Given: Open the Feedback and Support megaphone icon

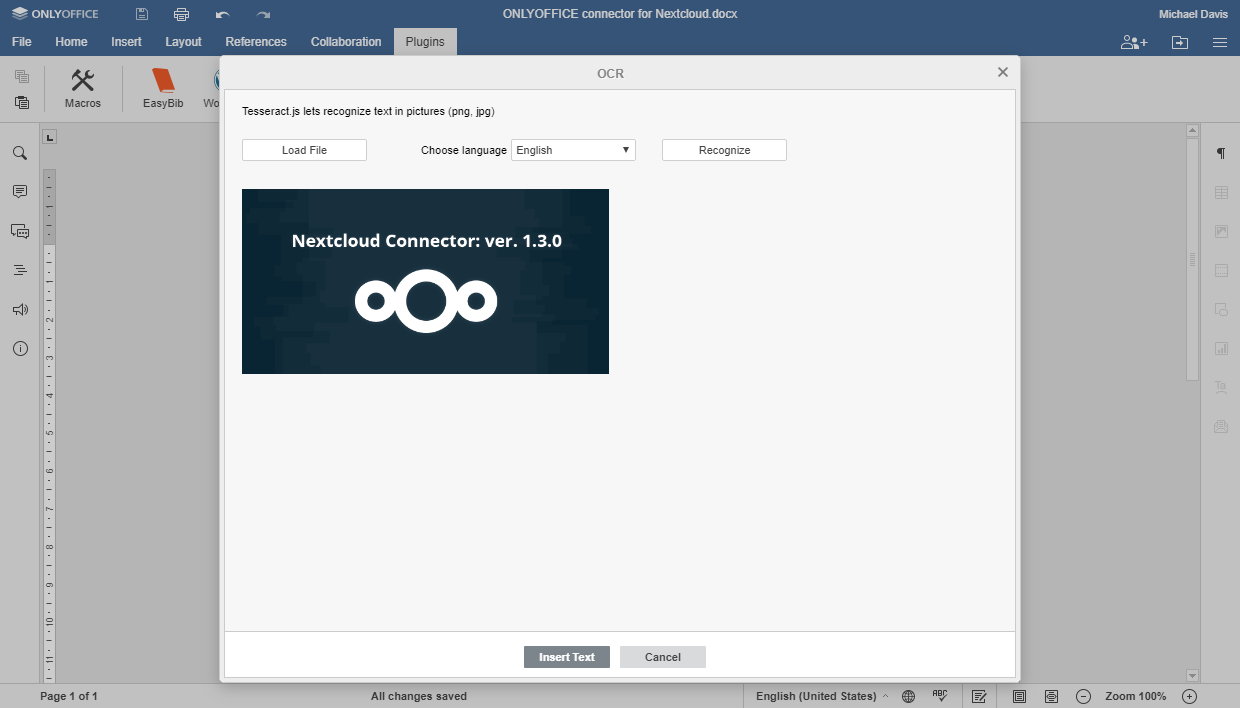Looking at the screenshot, I should tap(20, 310).
